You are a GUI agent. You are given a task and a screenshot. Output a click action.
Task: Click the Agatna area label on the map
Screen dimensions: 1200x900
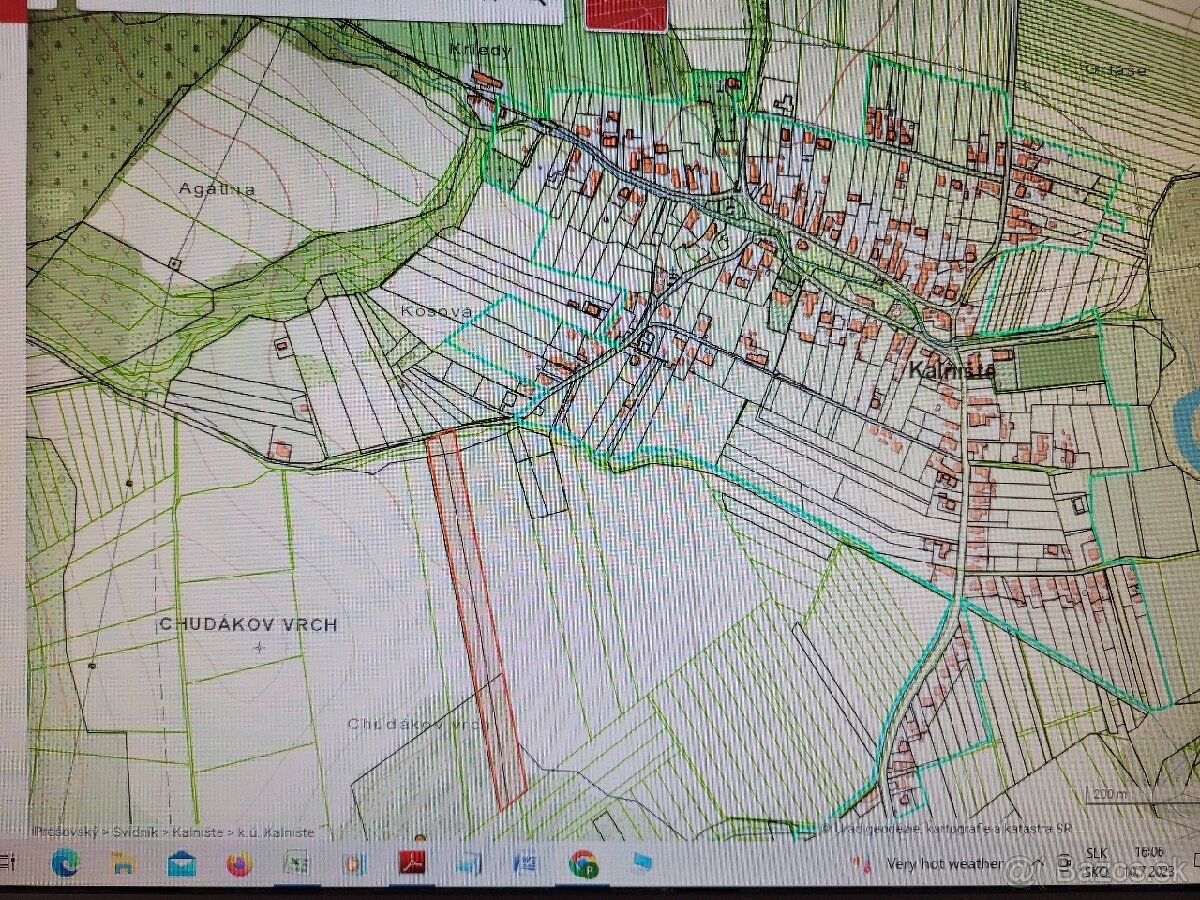[x=217, y=188]
